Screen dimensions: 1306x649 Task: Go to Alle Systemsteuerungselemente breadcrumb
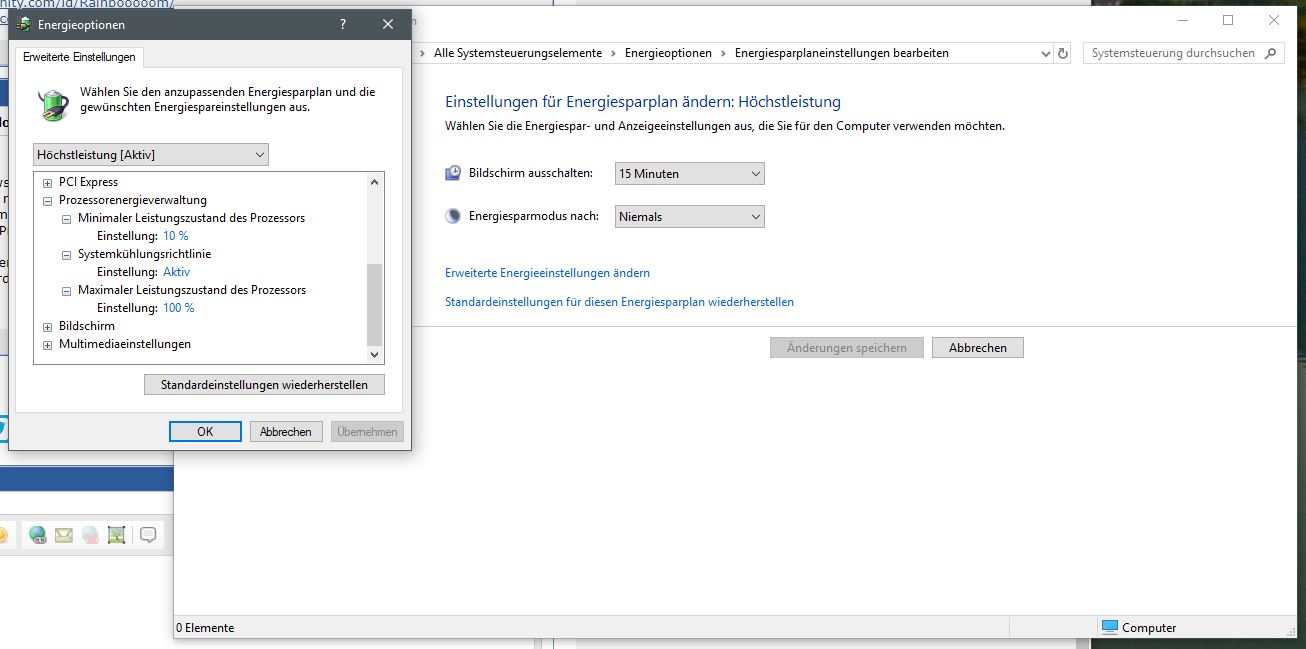click(518, 53)
